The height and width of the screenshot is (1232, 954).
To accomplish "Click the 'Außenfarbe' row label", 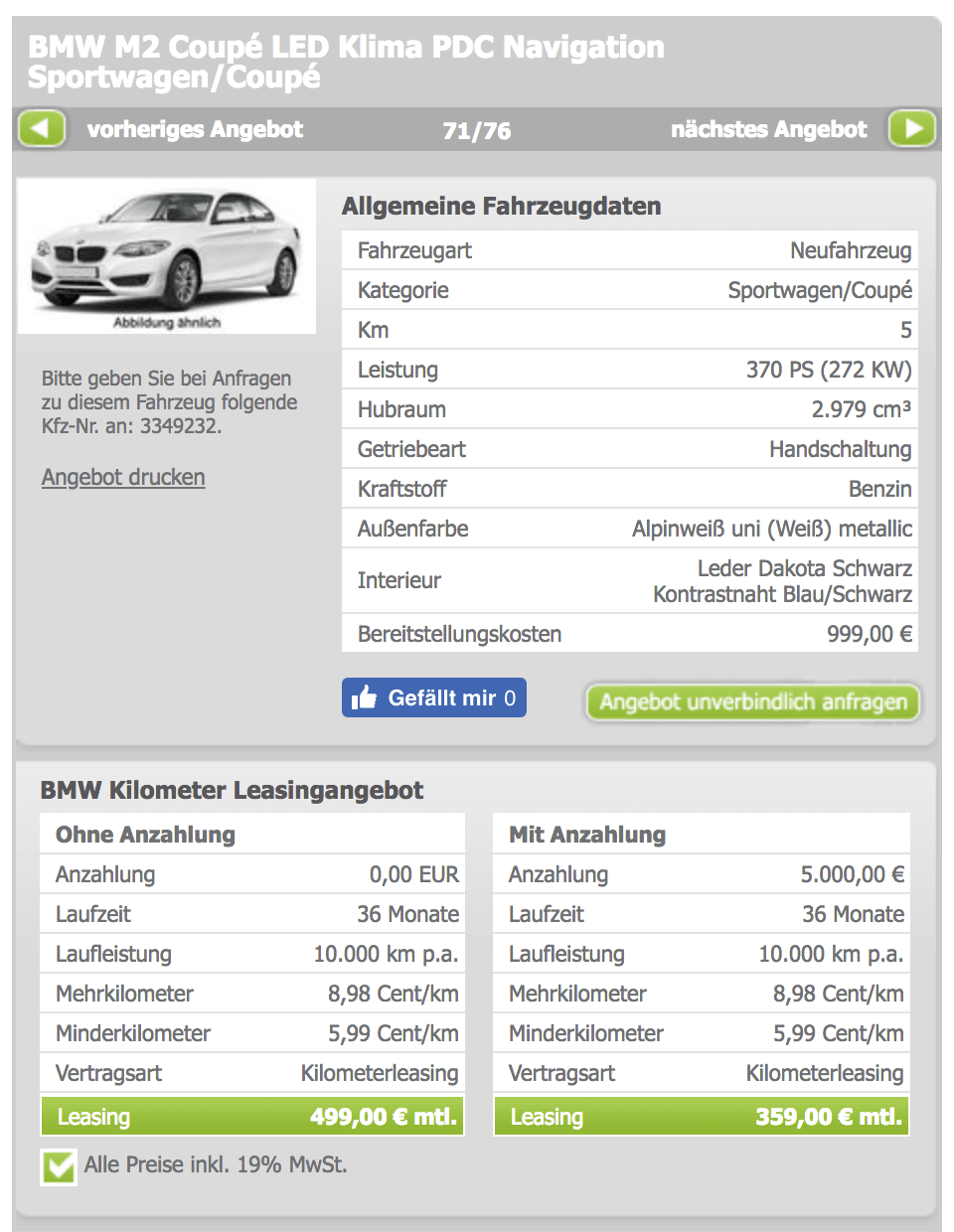I will click(412, 529).
